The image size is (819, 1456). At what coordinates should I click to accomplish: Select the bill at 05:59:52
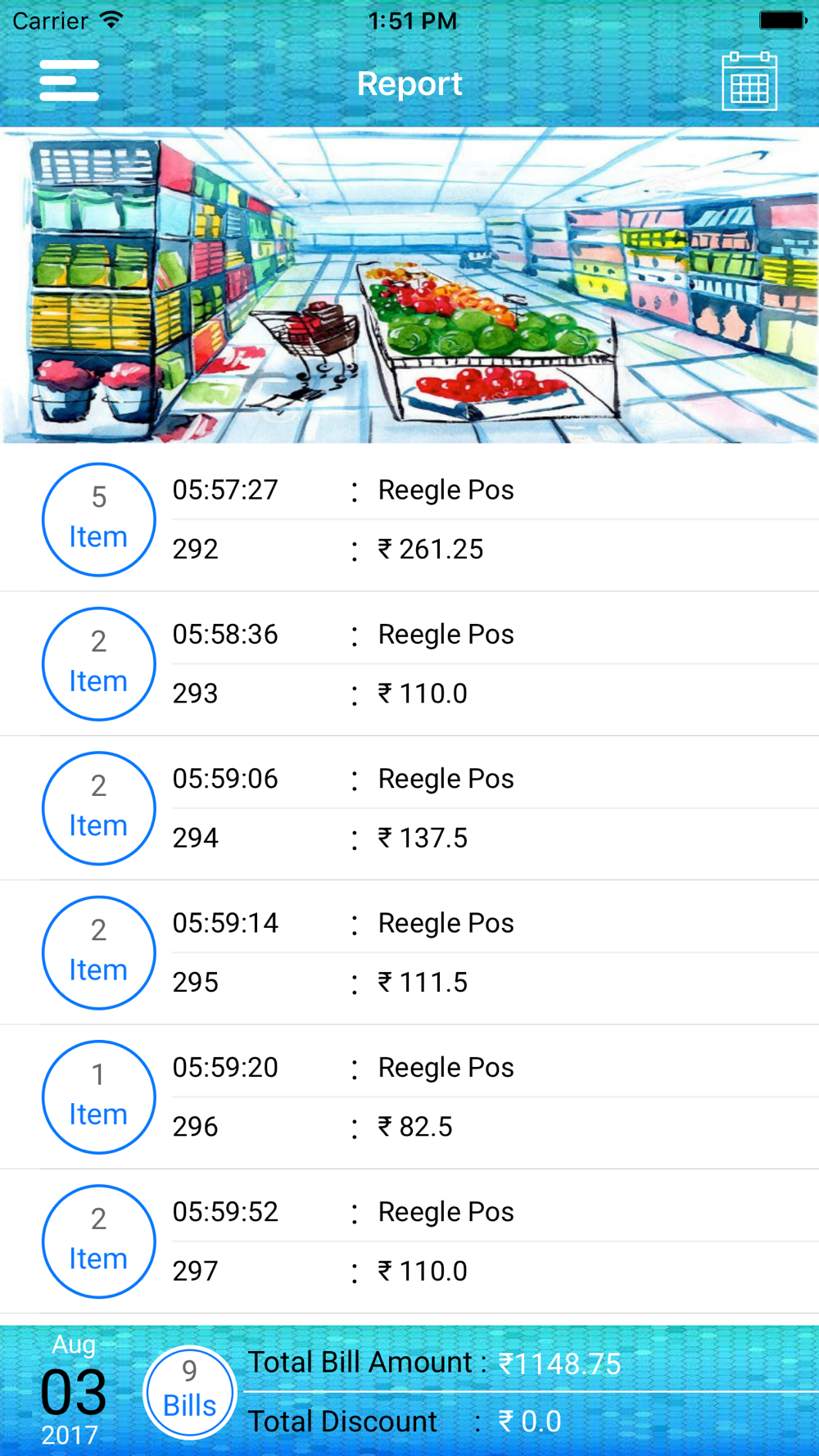coord(225,1212)
